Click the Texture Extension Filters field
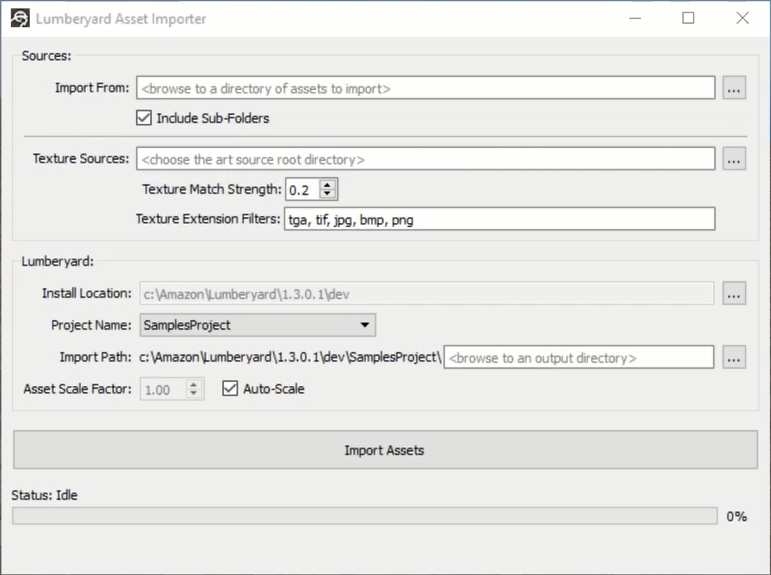 click(x=500, y=219)
